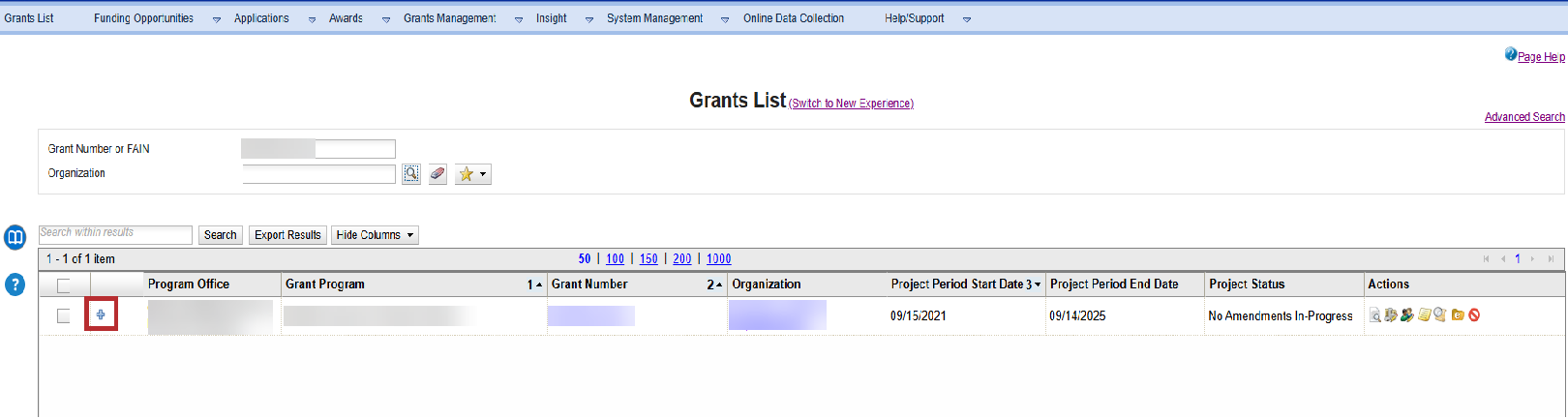Screen dimensions: 1568x419
Task: Show 100 items per page
Action: point(615,259)
